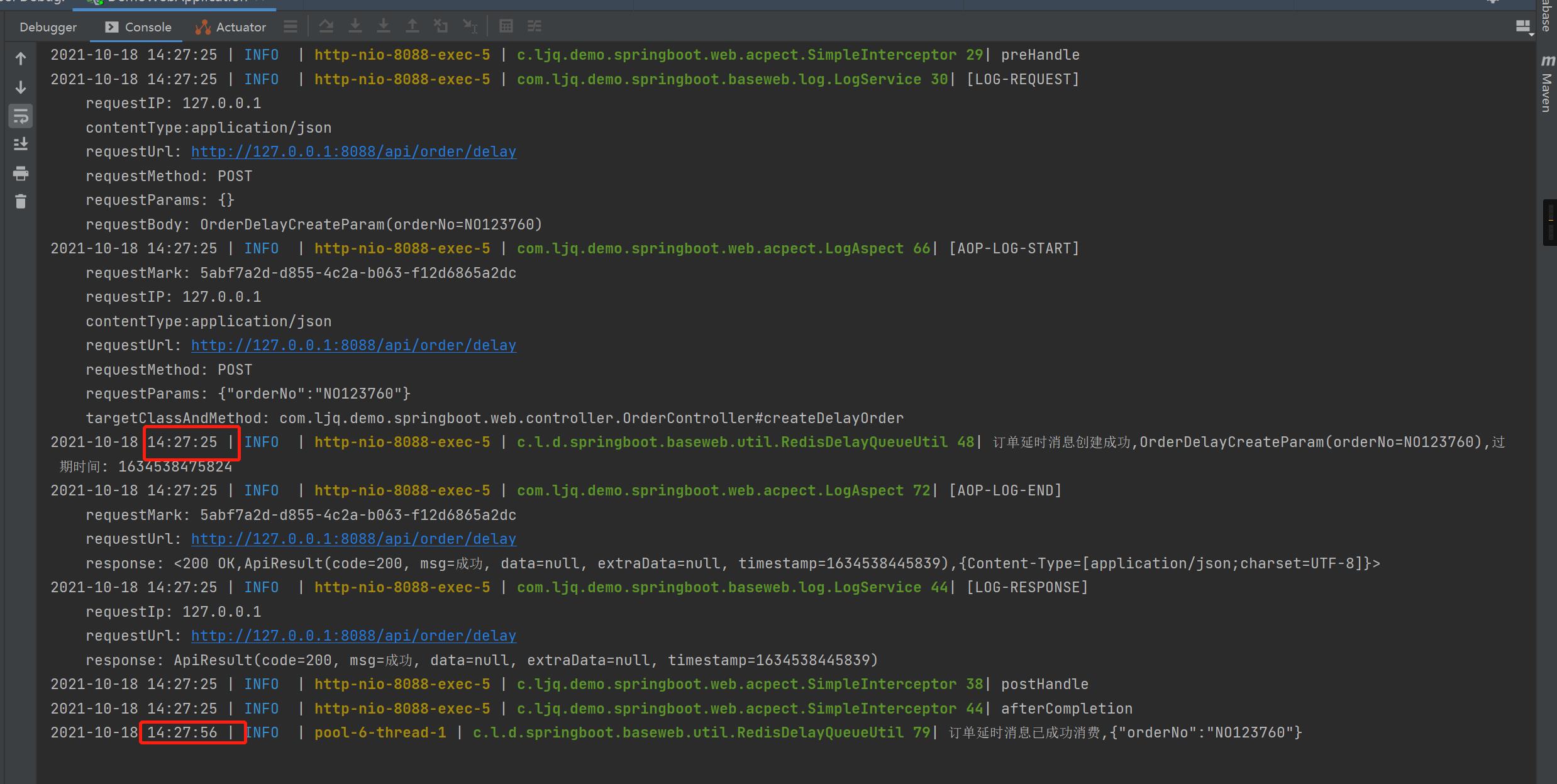Clear all console output with trash icon
Image resolution: width=1557 pixels, height=784 pixels.
[21, 201]
